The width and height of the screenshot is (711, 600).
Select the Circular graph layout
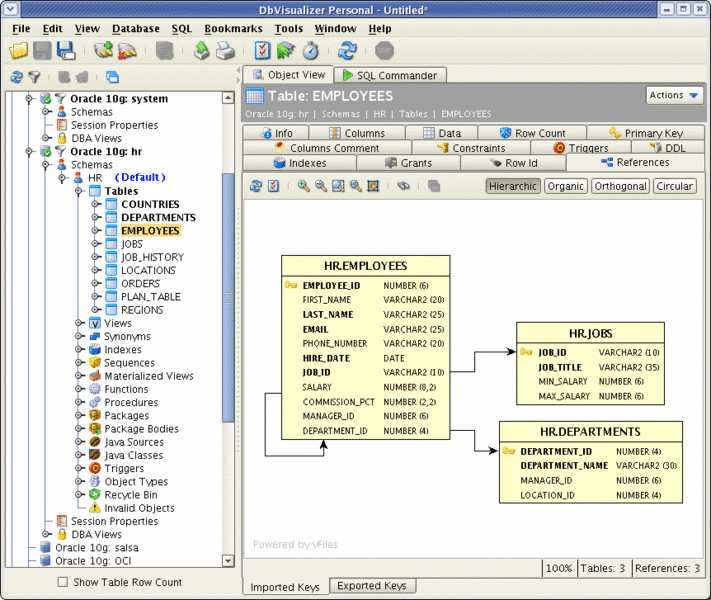click(x=674, y=186)
